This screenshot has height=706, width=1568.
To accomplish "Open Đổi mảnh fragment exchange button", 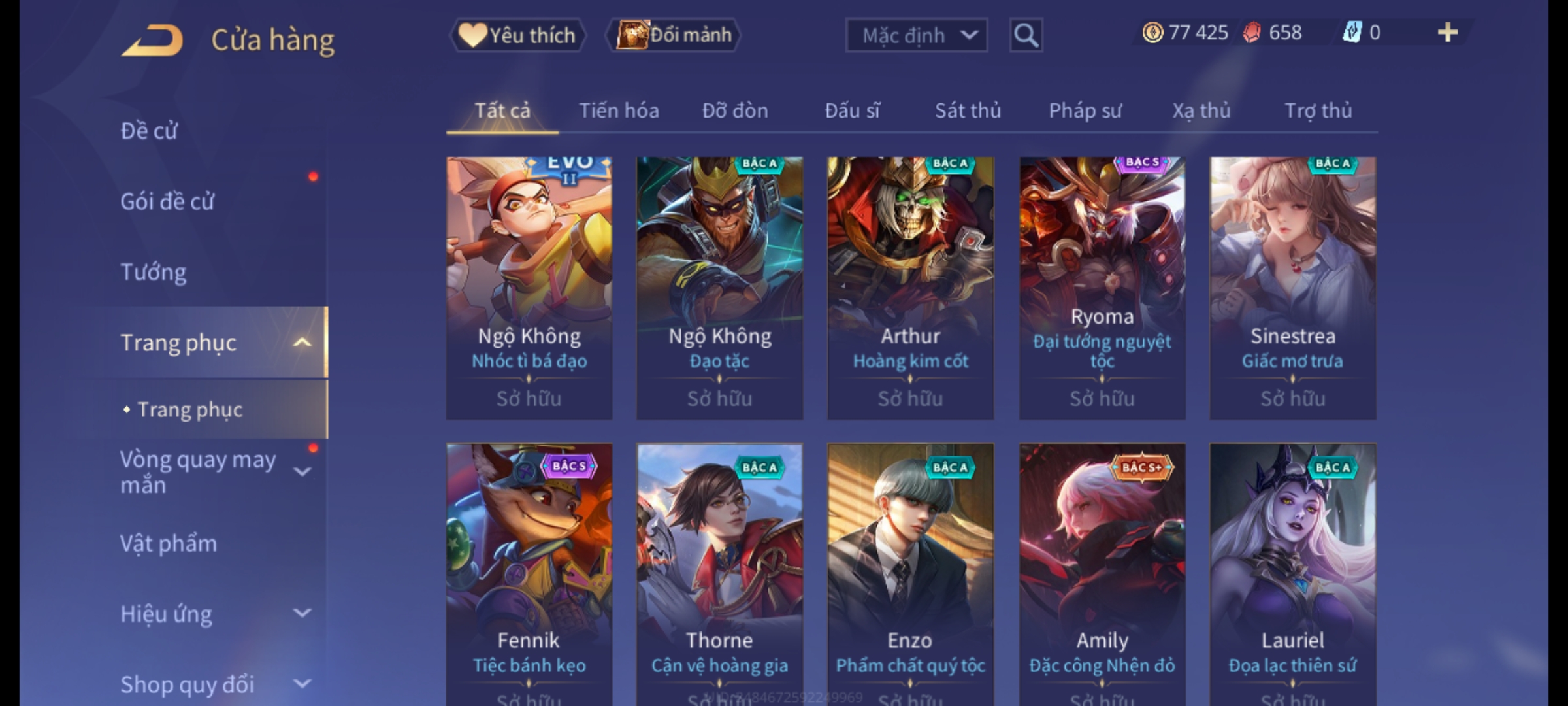I will pos(674,35).
